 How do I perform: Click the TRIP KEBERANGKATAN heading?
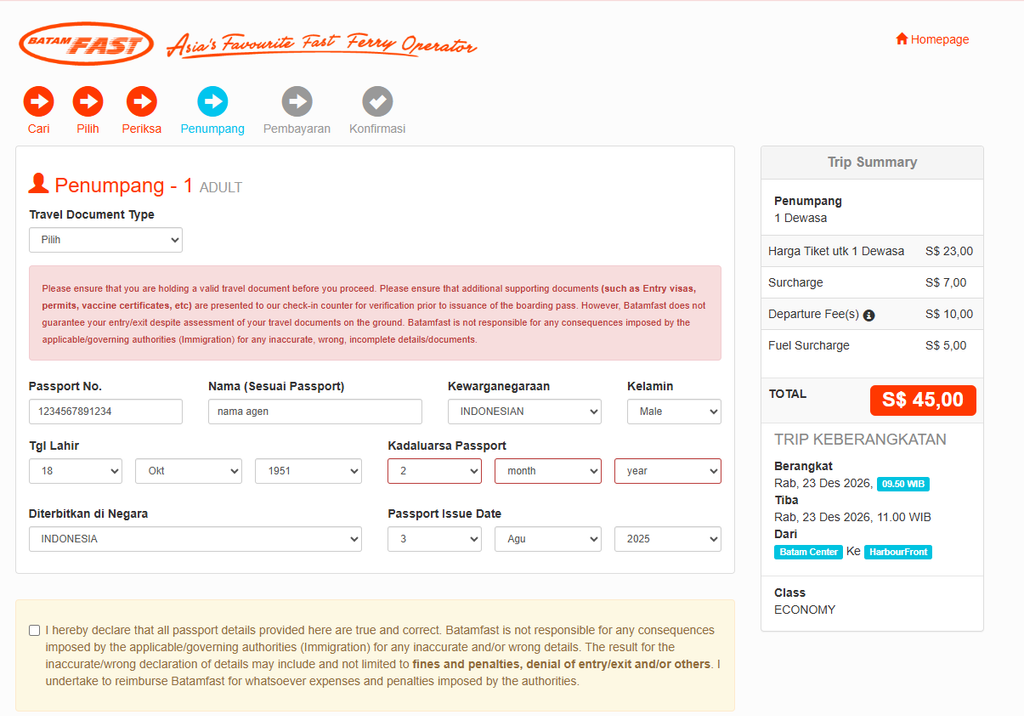(860, 440)
